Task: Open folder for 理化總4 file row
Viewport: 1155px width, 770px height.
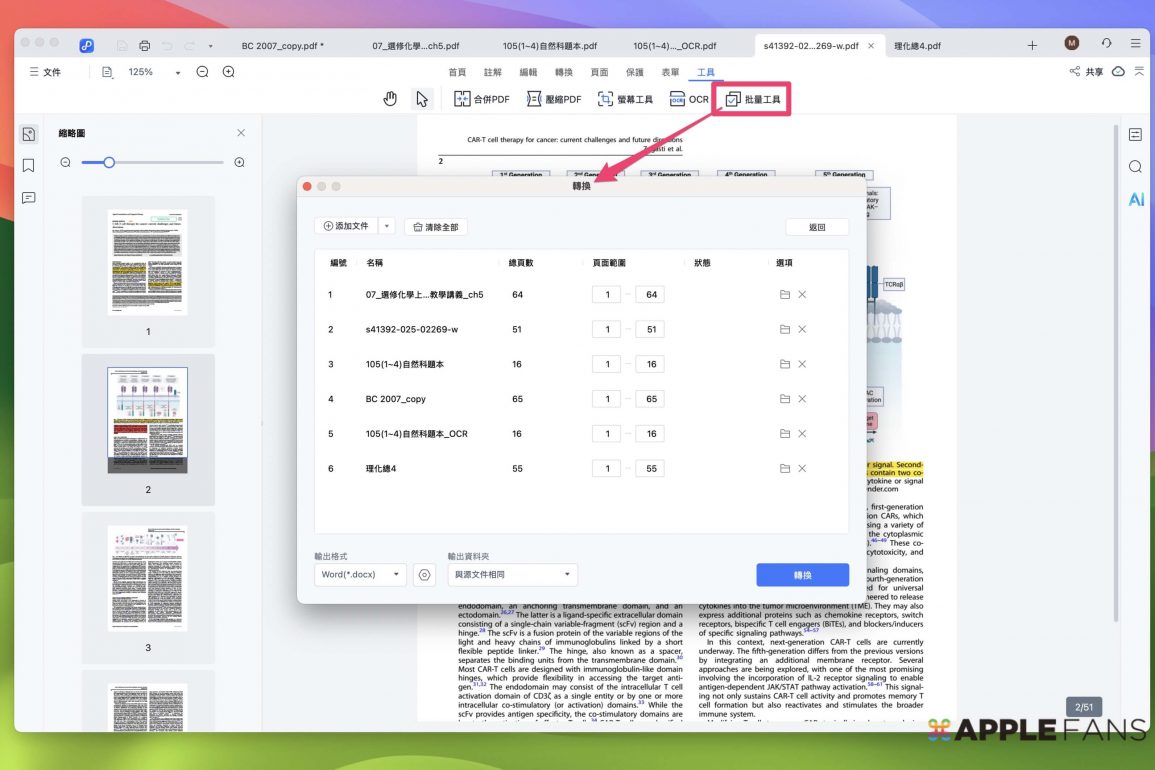Action: pyautogui.click(x=785, y=469)
